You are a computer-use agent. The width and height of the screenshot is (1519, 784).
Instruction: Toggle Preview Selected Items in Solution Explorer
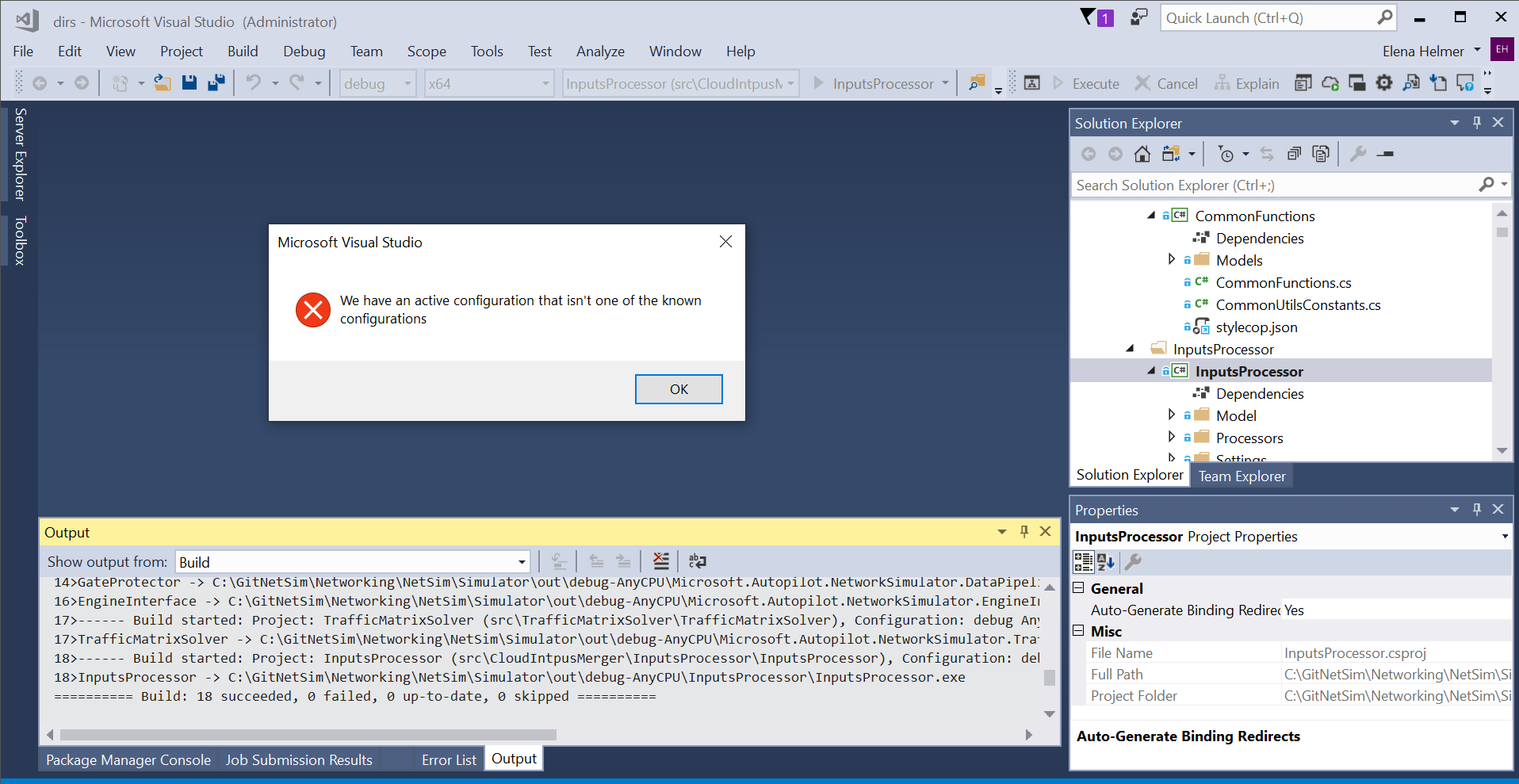[1385, 154]
